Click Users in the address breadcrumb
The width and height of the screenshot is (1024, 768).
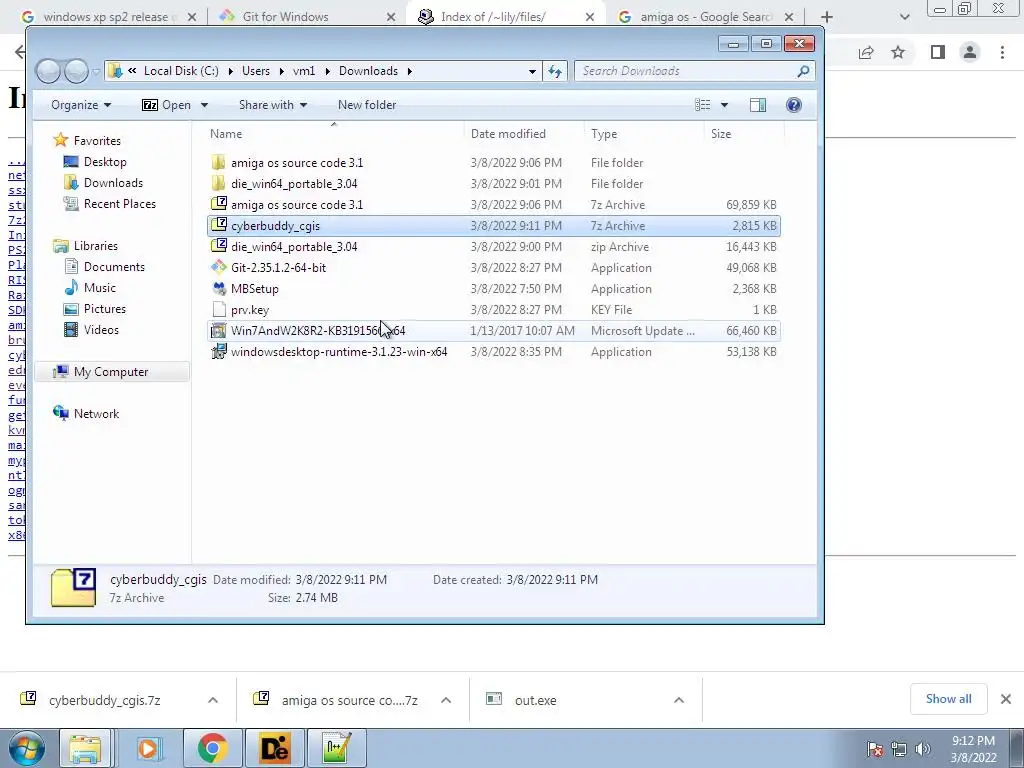(x=256, y=71)
